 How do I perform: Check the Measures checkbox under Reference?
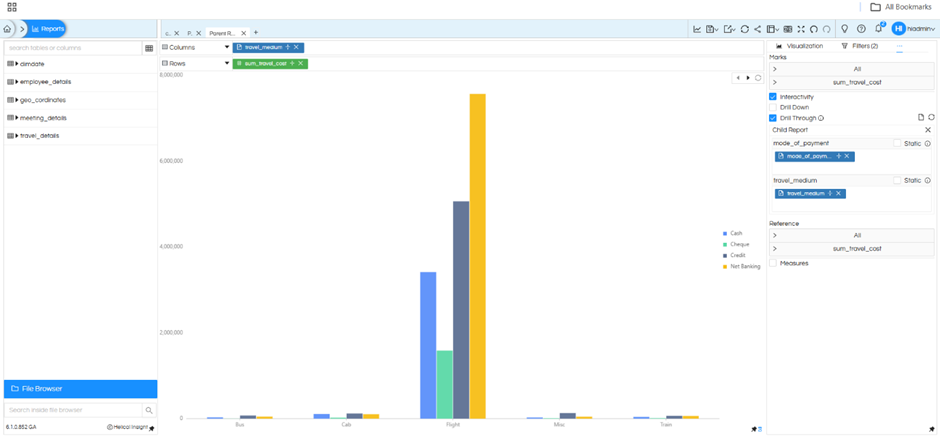pyautogui.click(x=774, y=263)
